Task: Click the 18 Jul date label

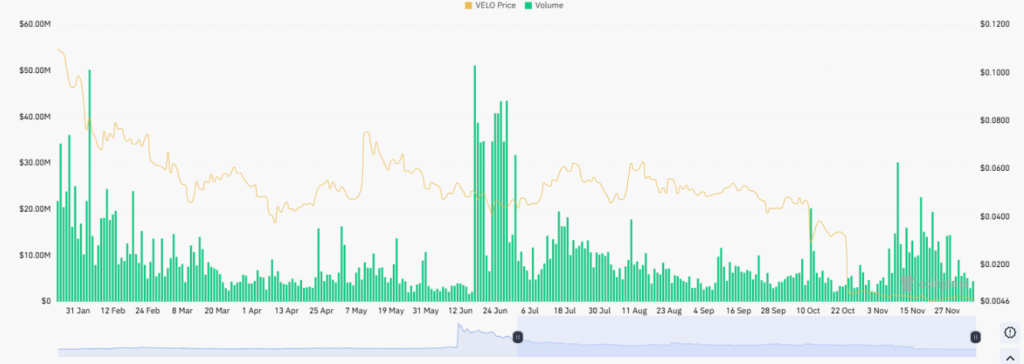Action: pyautogui.click(x=565, y=311)
